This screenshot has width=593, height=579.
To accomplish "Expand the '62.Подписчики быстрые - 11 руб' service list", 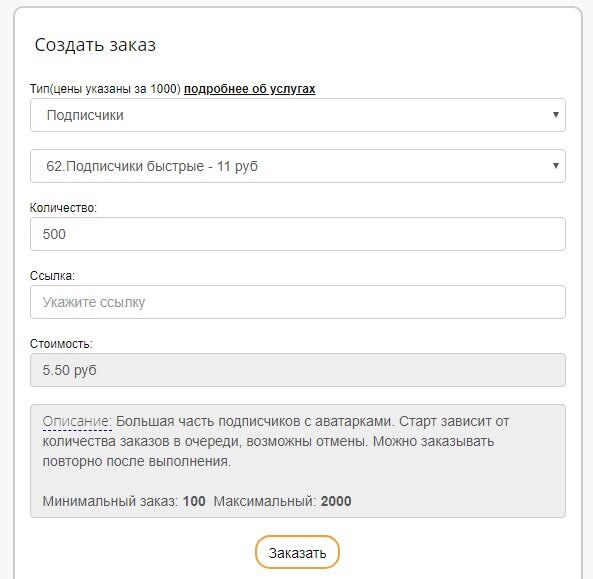I will click(298, 166).
